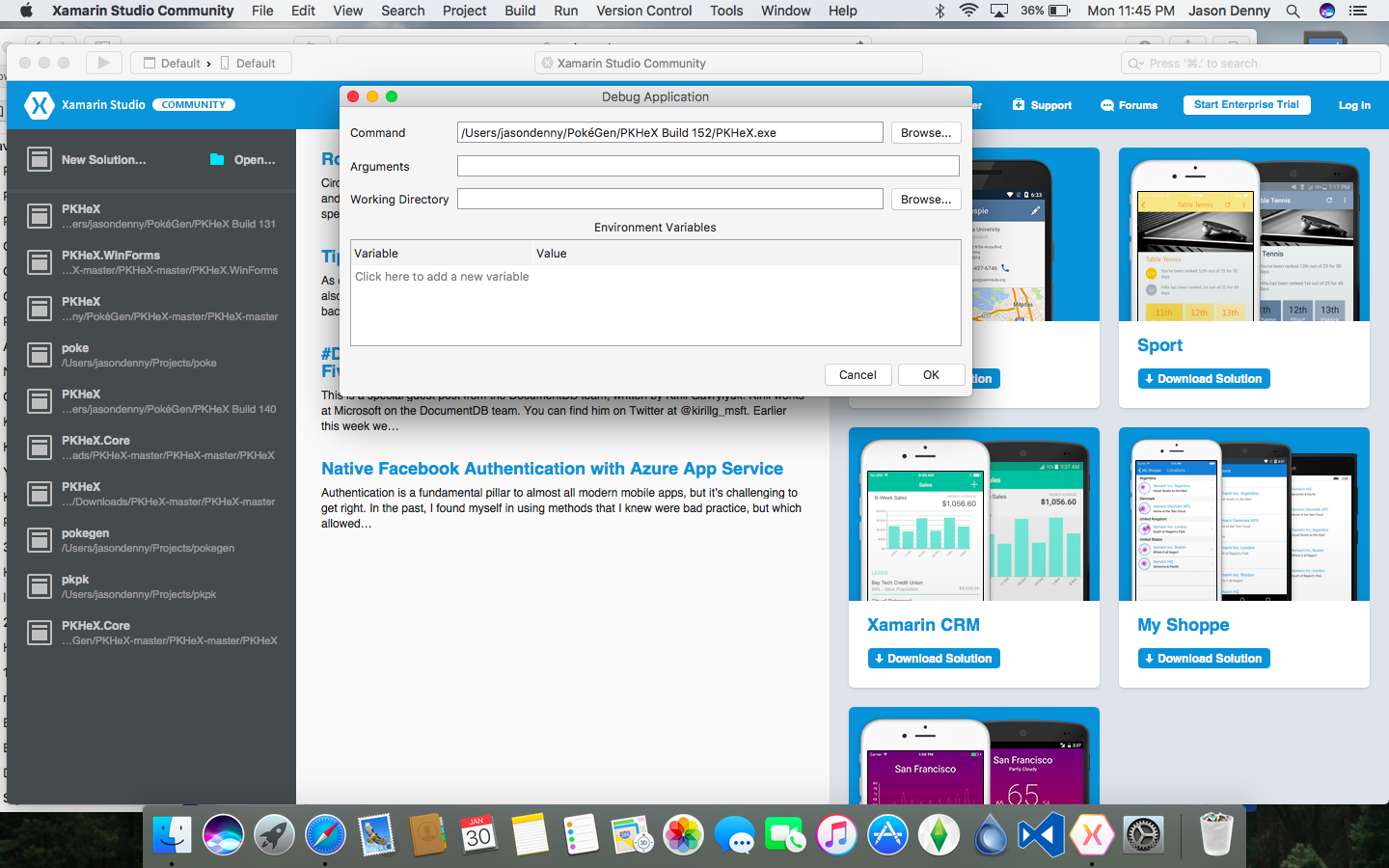Open Native Facebook Authentication article link
Screen dimensions: 1389x868
pos(552,469)
